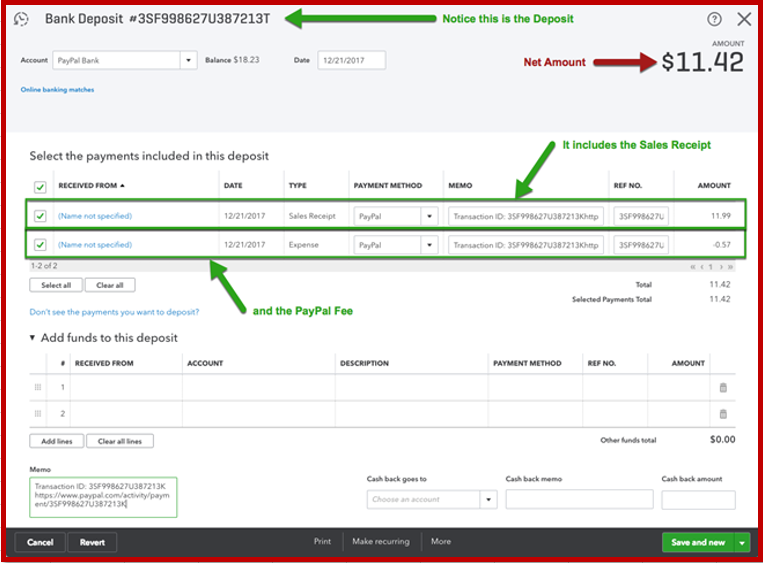Click the Type column header

tap(297, 185)
